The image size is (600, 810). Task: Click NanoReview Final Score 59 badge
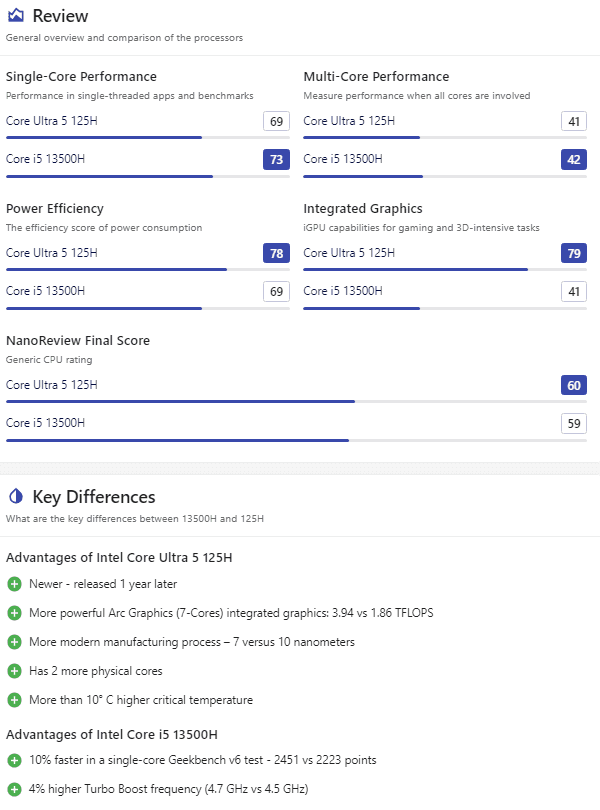(574, 424)
